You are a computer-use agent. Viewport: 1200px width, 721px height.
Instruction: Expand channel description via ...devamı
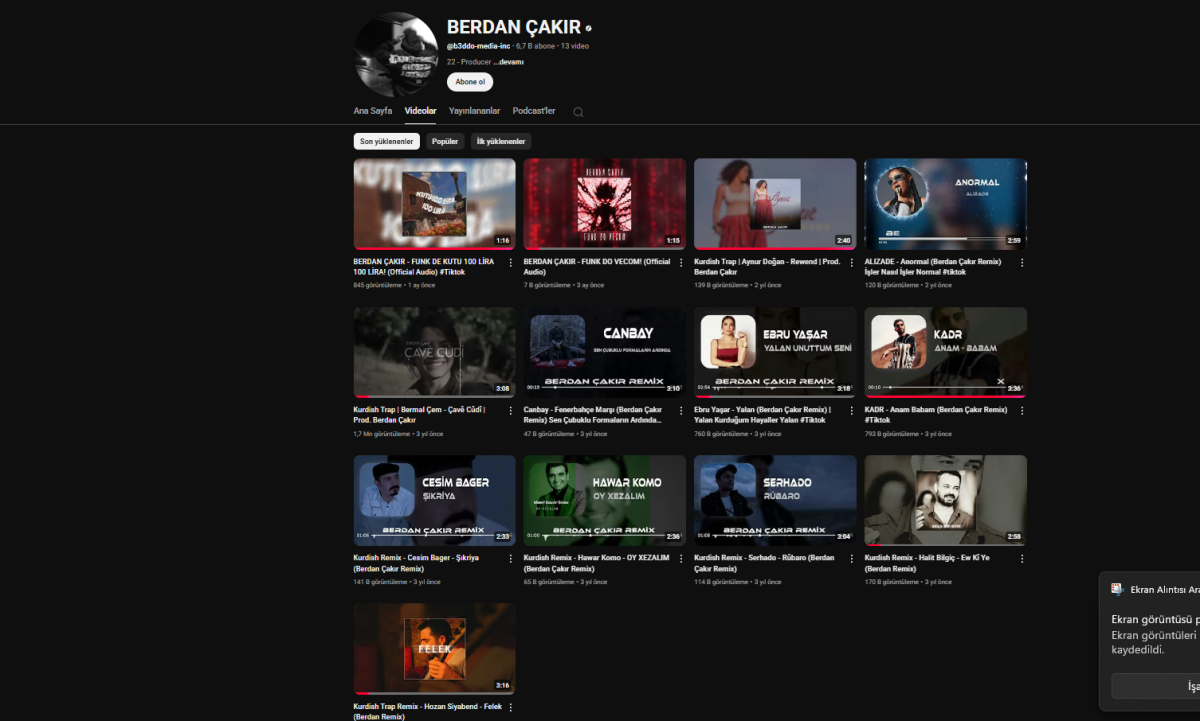point(509,62)
